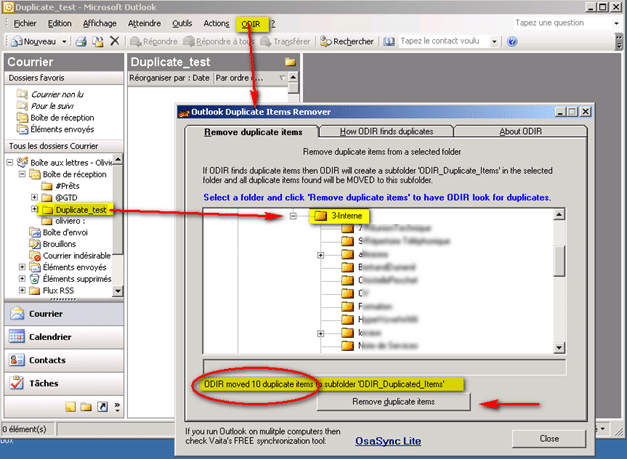Image resolution: width=627 pixels, height=459 pixels.
Task: Open the contact search dropdown arrow
Action: 494,41
